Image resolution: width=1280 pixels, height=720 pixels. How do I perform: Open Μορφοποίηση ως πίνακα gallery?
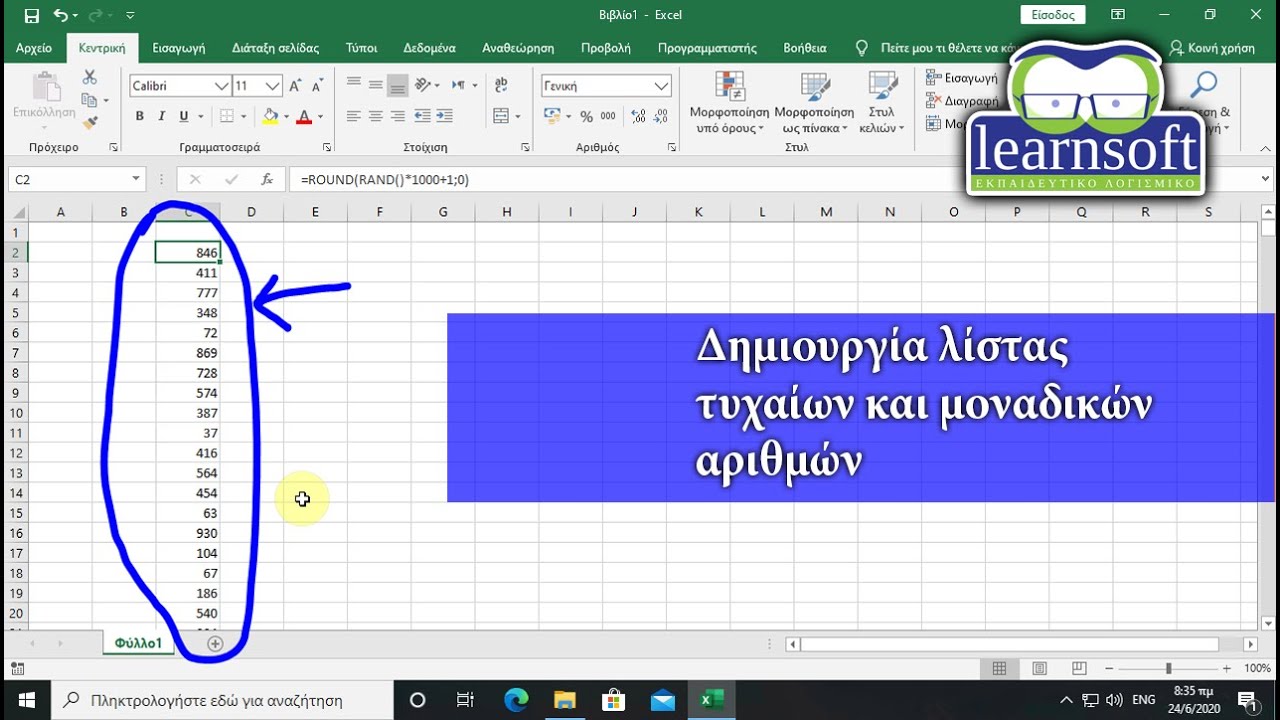coord(814,101)
